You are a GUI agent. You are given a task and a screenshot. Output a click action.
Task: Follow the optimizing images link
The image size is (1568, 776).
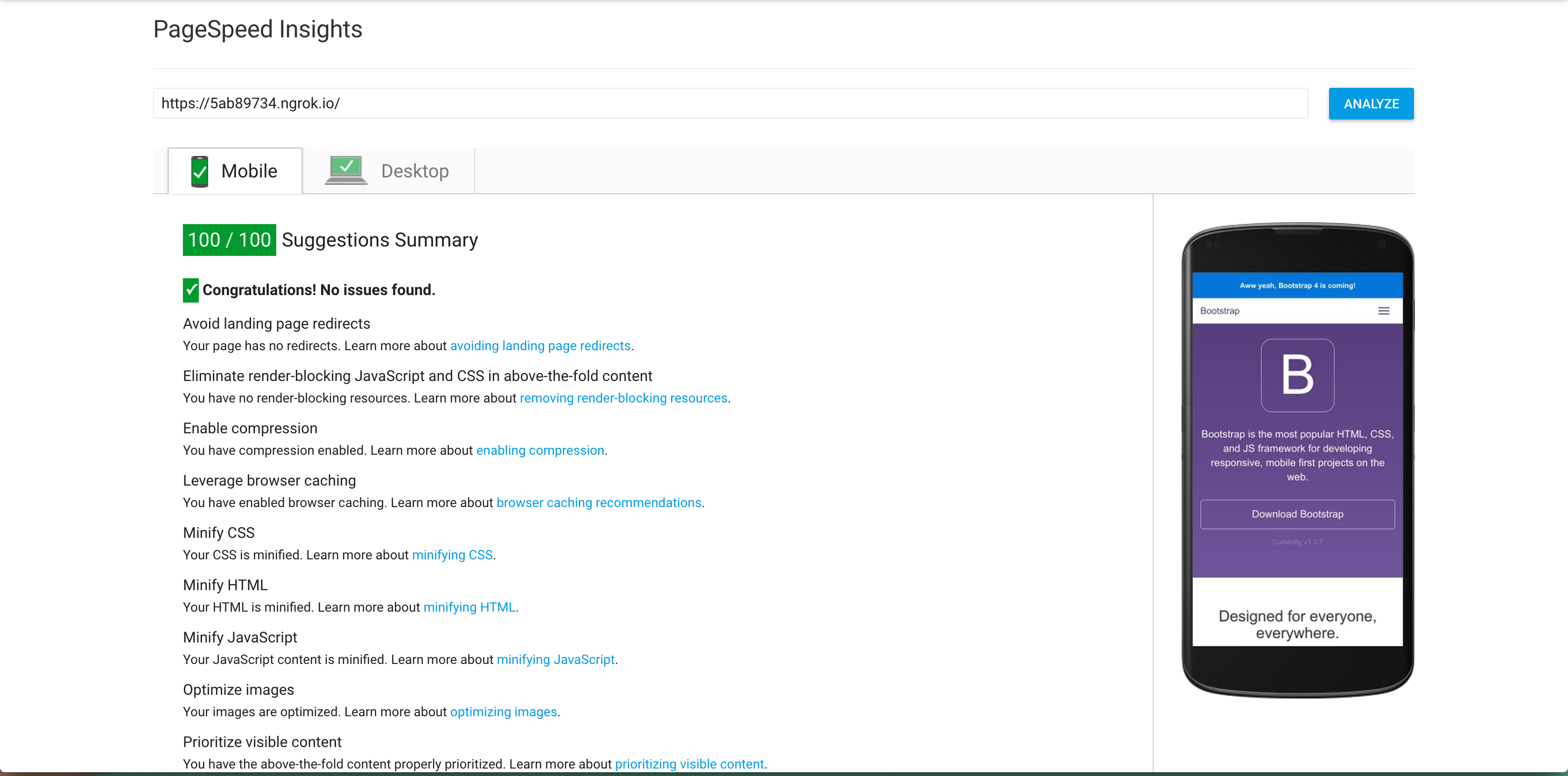pos(503,712)
